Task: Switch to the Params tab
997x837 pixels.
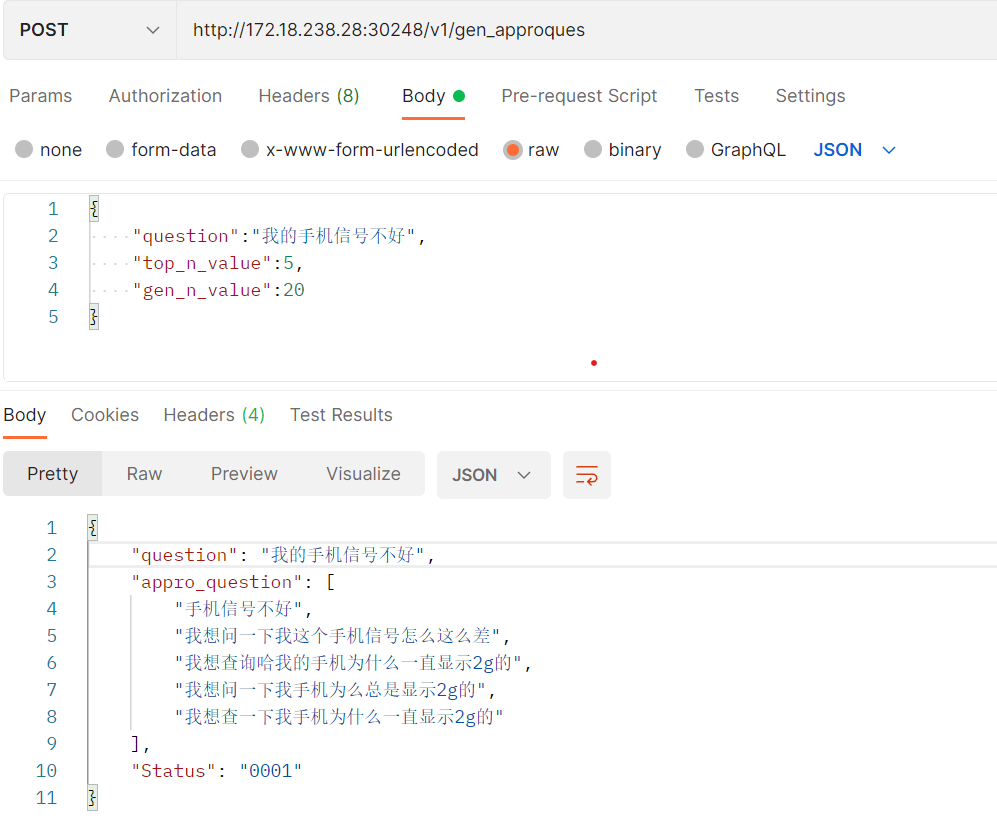Action: [41, 96]
